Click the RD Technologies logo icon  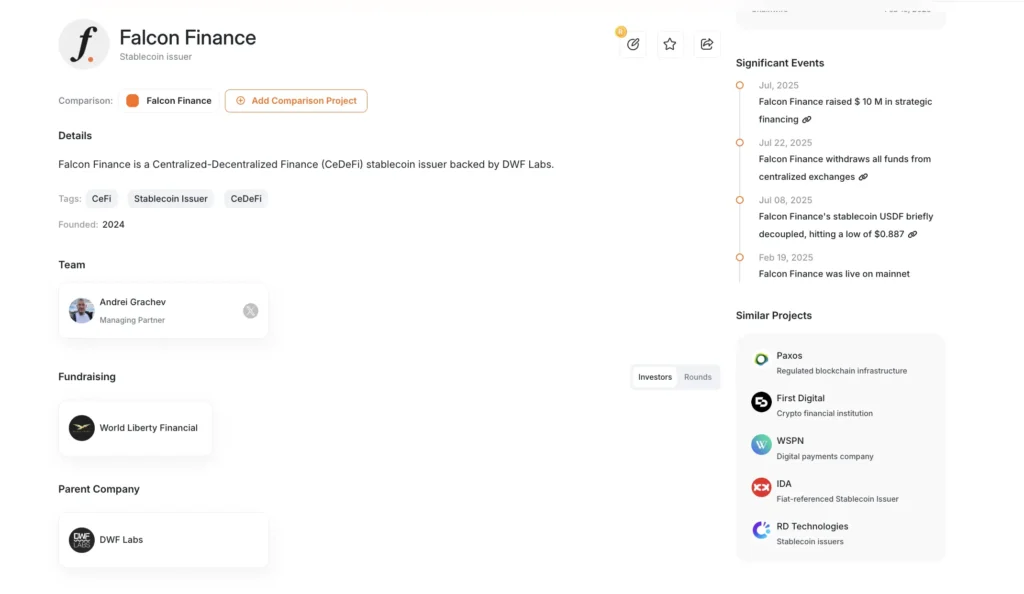(x=761, y=530)
